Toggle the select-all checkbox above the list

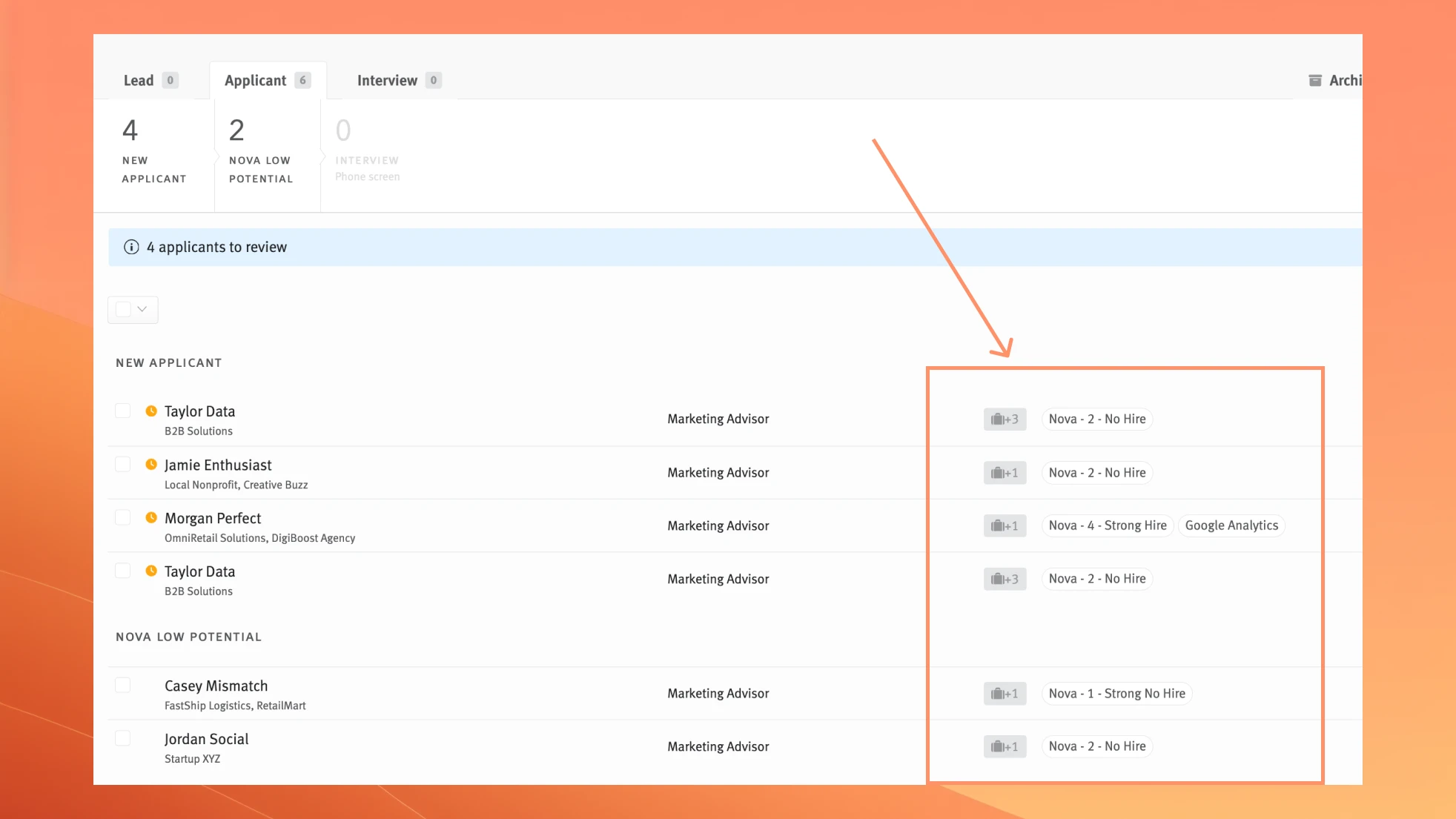123,309
